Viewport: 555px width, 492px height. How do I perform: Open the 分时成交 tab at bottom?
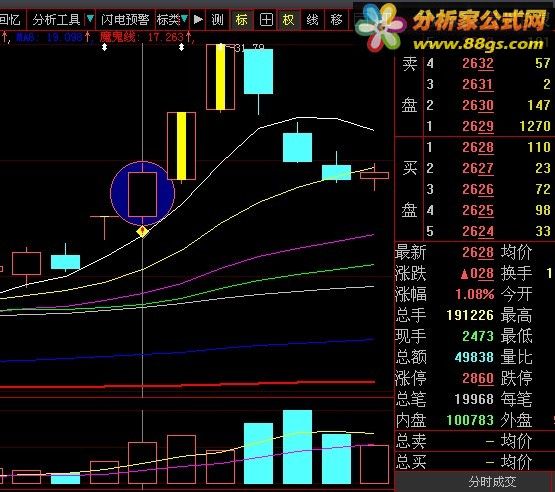(x=492, y=482)
